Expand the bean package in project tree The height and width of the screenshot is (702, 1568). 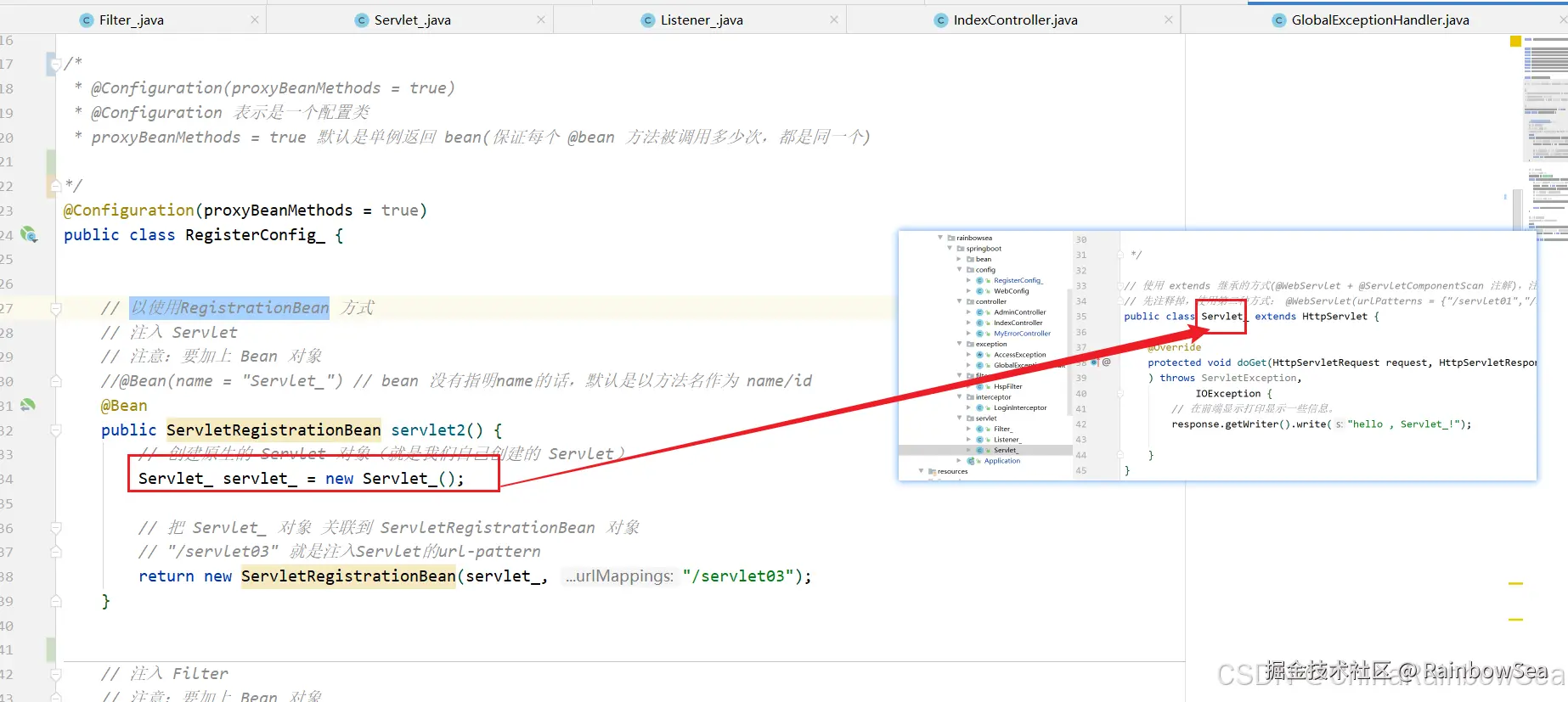click(x=960, y=259)
